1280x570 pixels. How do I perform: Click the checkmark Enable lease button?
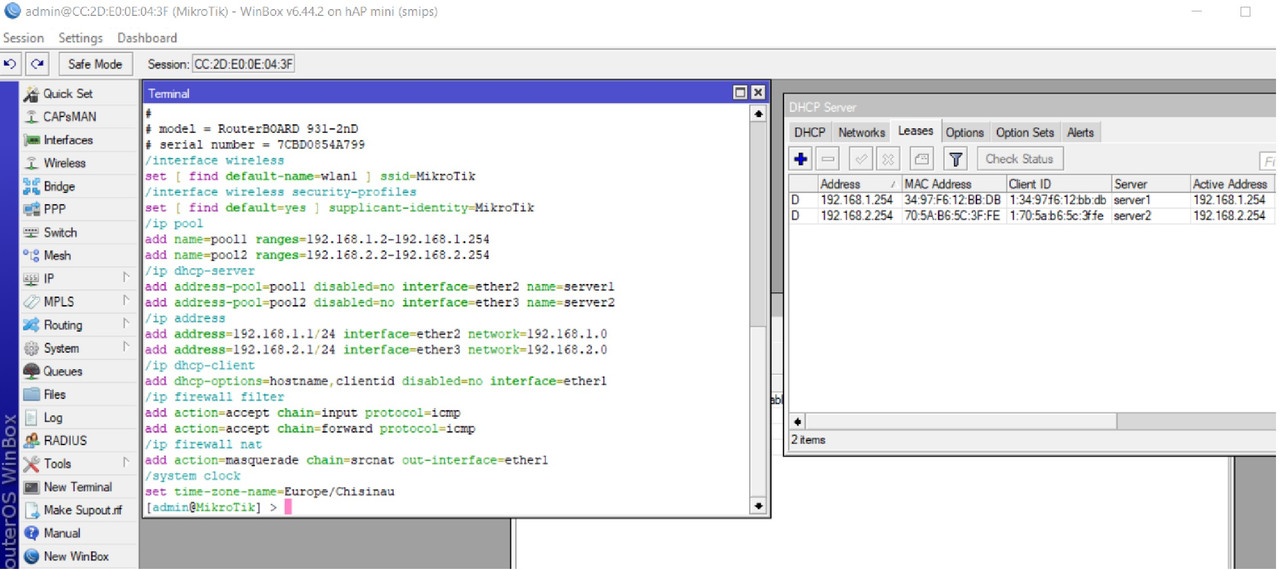point(860,159)
